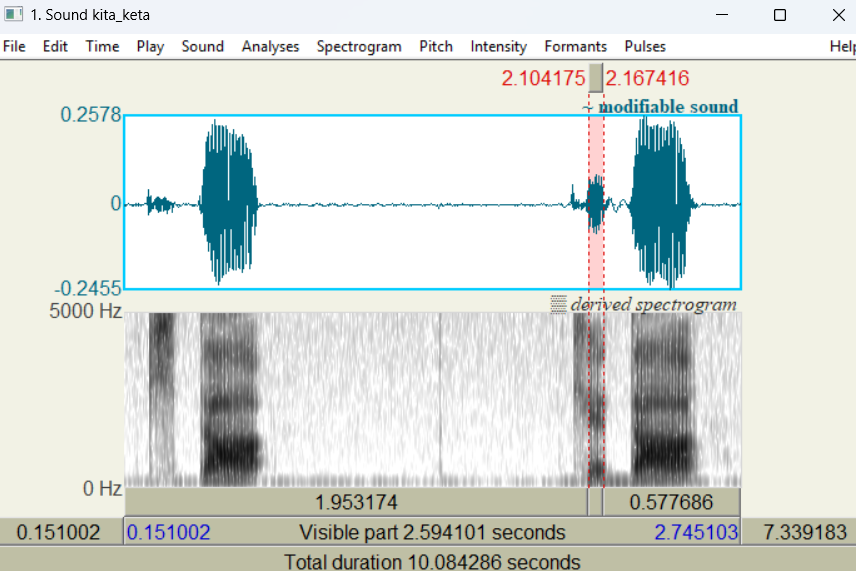Open the File menu
Image resolution: width=856 pixels, height=571 pixels.
pyautogui.click(x=14, y=46)
